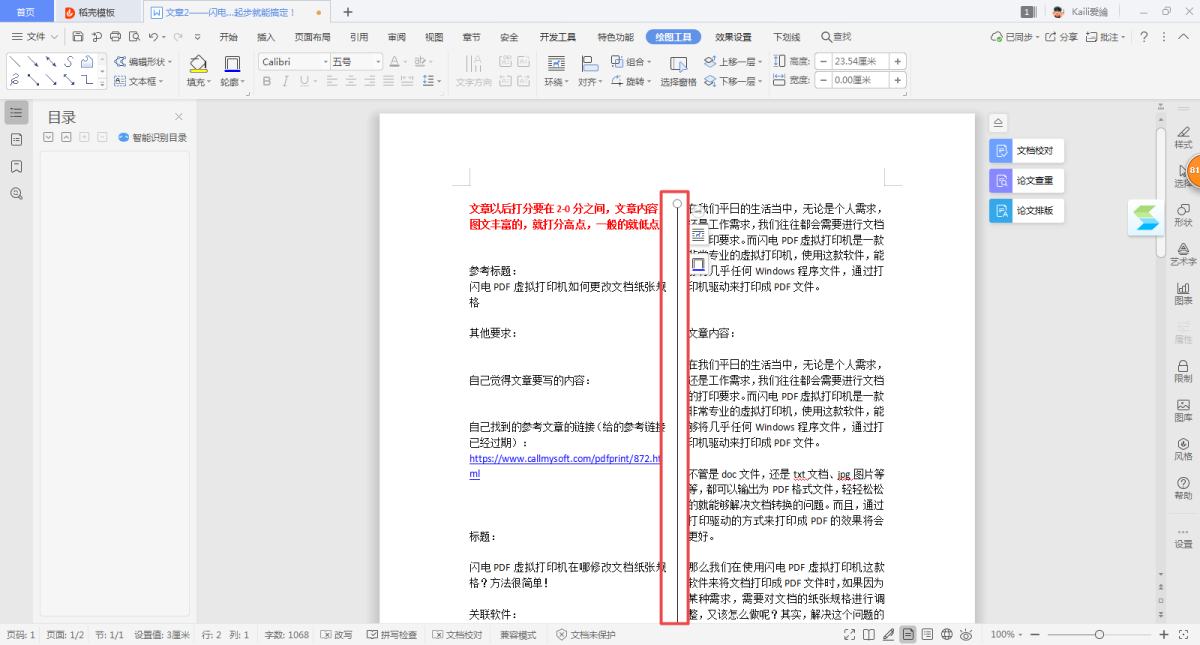Toggle 改写 overwrite mode in status bar
Image resolution: width=1200 pixels, height=645 pixels.
pos(336,635)
